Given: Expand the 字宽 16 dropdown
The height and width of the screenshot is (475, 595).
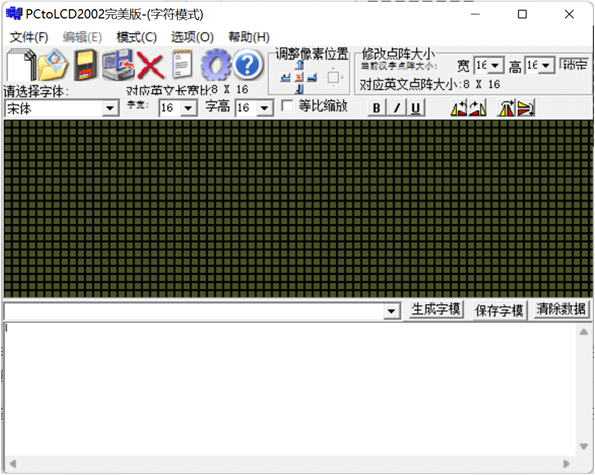Looking at the screenshot, I should pyautogui.click(x=188, y=108).
